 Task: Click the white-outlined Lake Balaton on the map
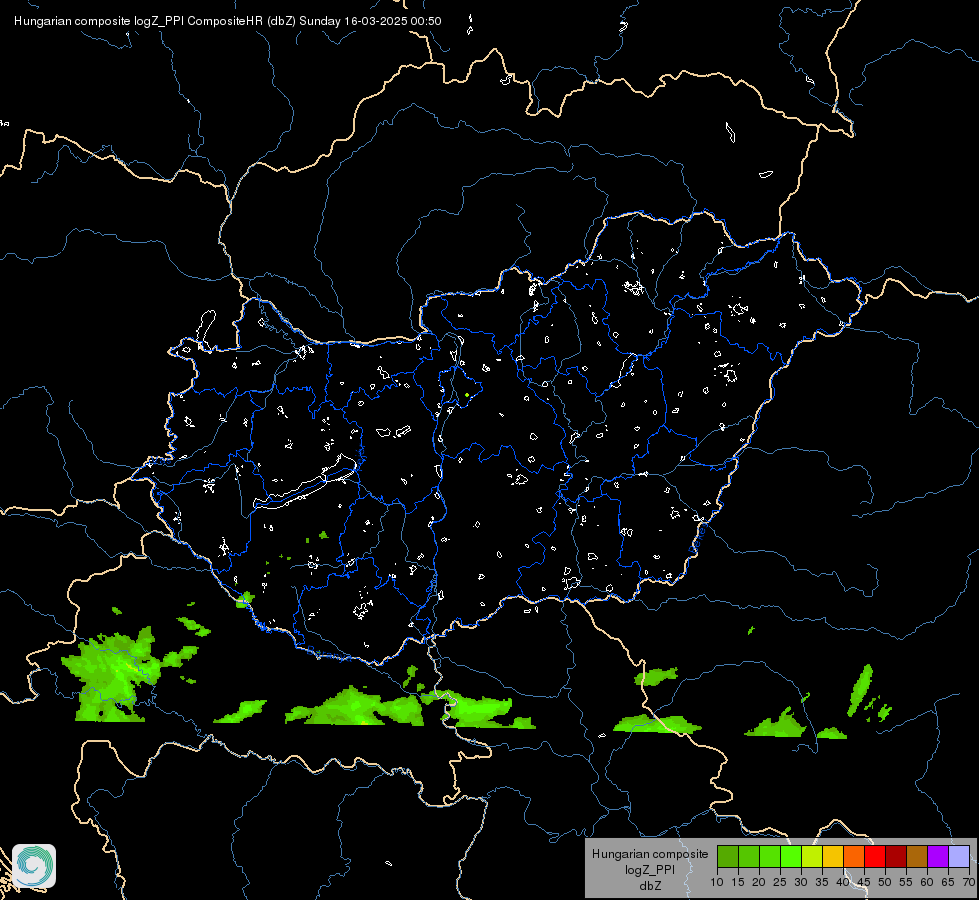coord(306,483)
